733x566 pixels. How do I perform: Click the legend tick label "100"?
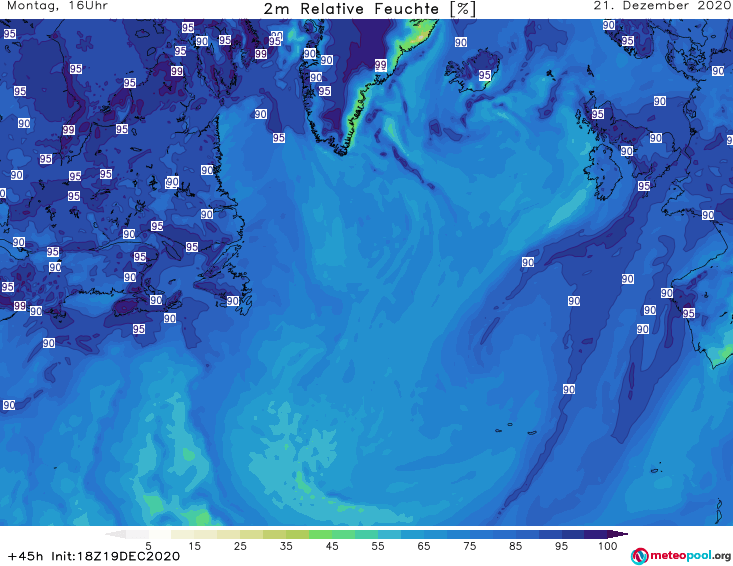coord(608,545)
